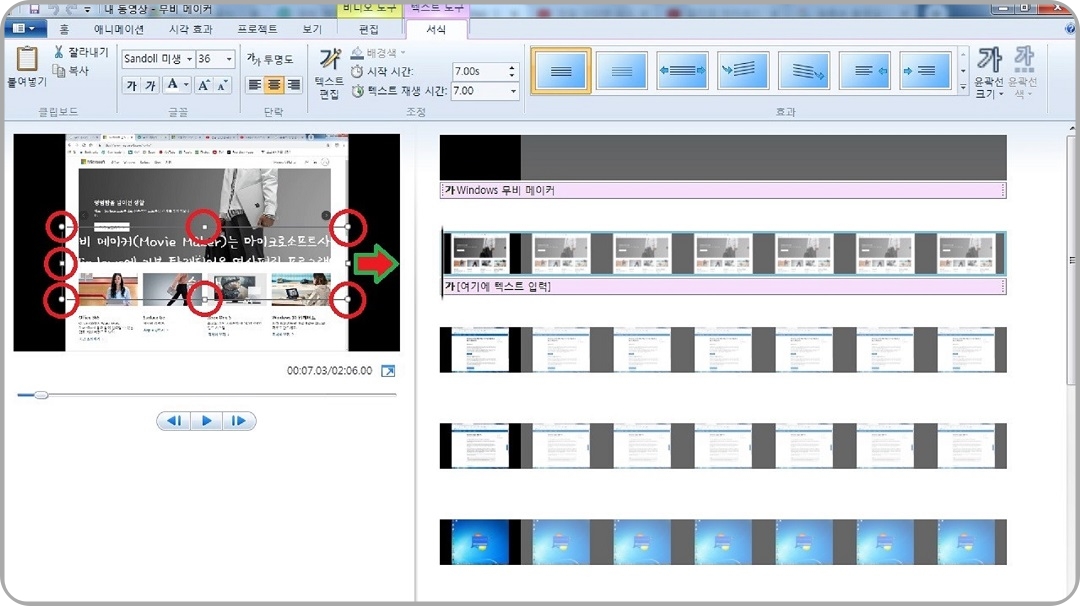Viewport: 1080px width, 606px height.
Task: Increase font size with grow-font icon
Action: 204,85
